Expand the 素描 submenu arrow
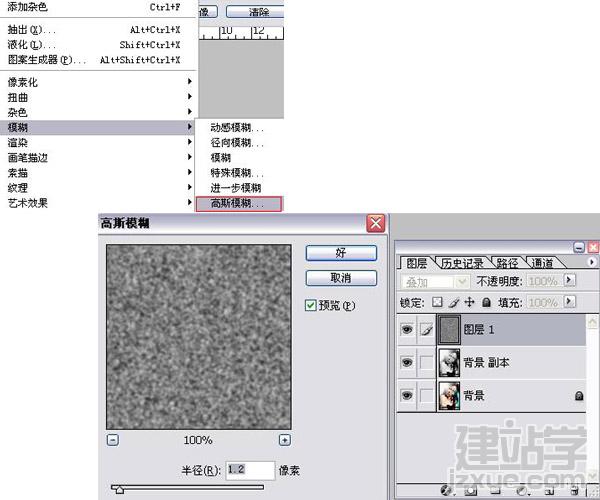This screenshot has height=500, width=600. point(189,172)
